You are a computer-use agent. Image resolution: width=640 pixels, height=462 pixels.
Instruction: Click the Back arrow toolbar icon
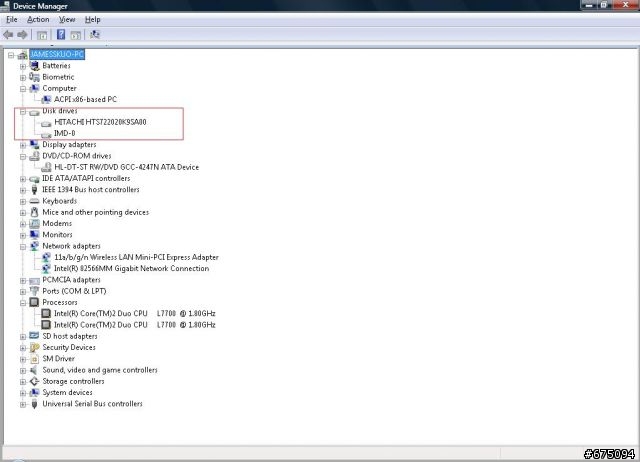[8, 35]
